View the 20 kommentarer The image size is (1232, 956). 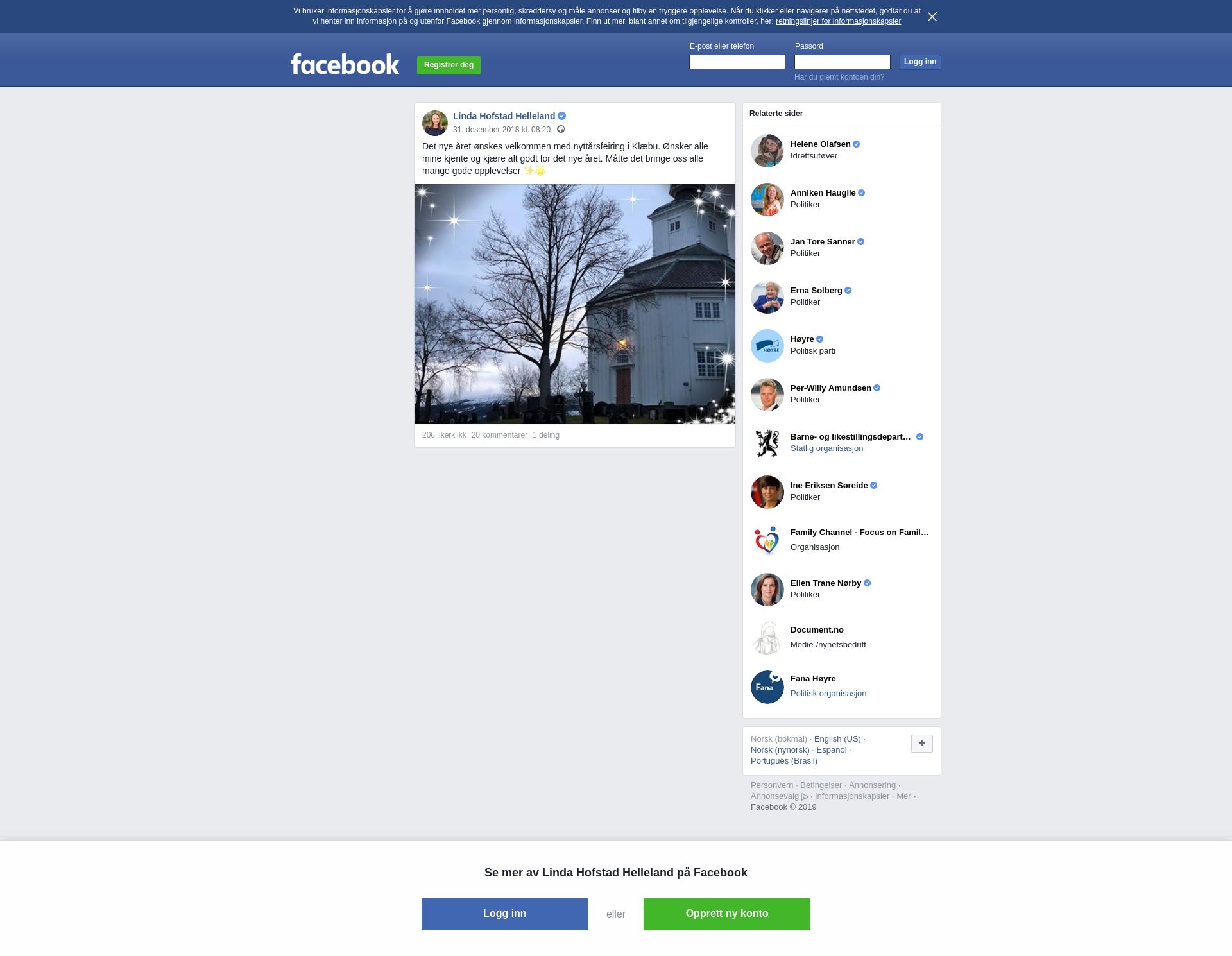click(499, 435)
